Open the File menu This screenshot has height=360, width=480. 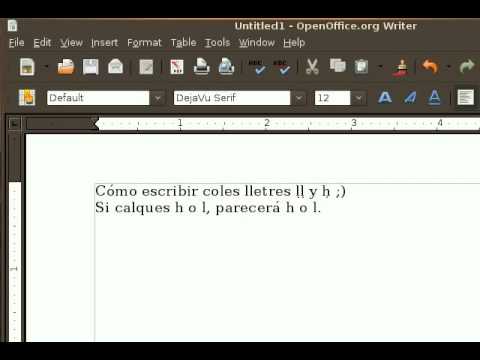pyautogui.click(x=16, y=43)
